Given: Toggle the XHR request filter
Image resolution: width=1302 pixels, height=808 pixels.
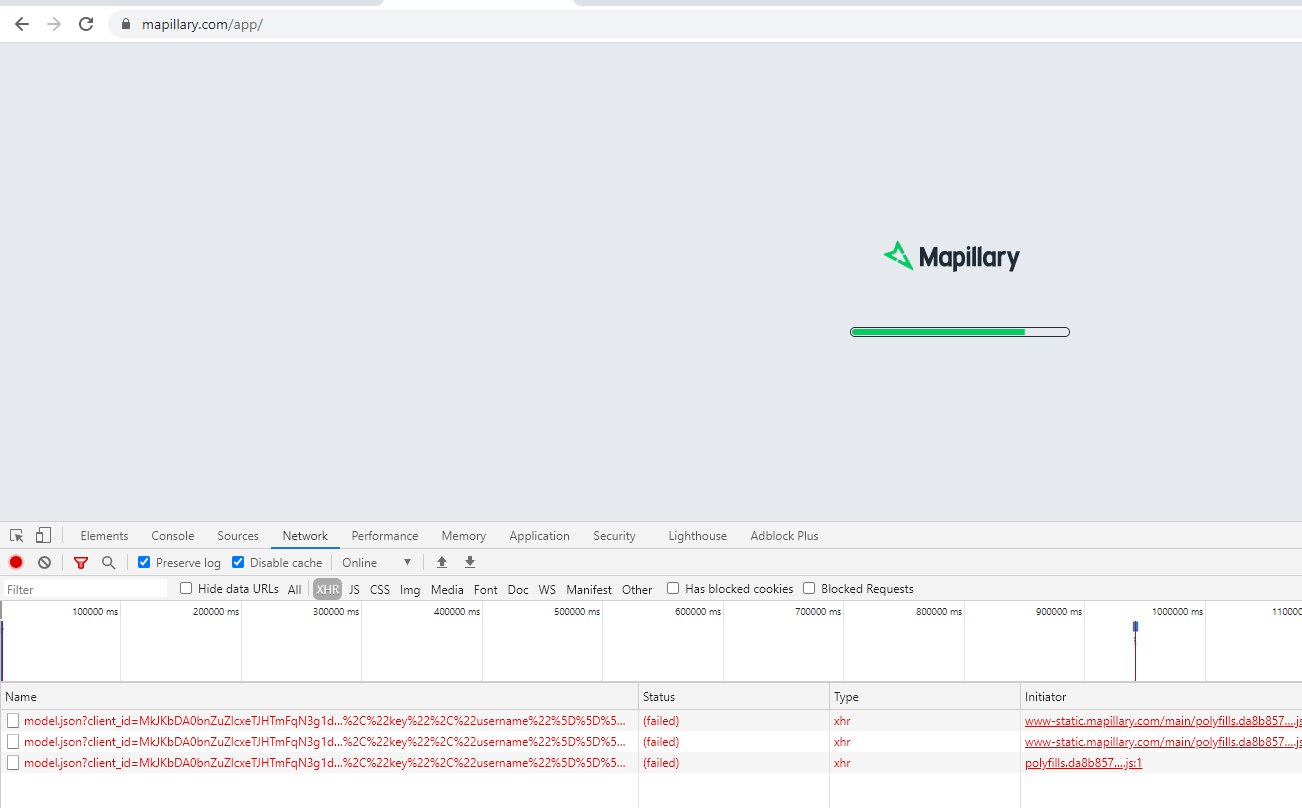Looking at the screenshot, I should tap(327, 590).
